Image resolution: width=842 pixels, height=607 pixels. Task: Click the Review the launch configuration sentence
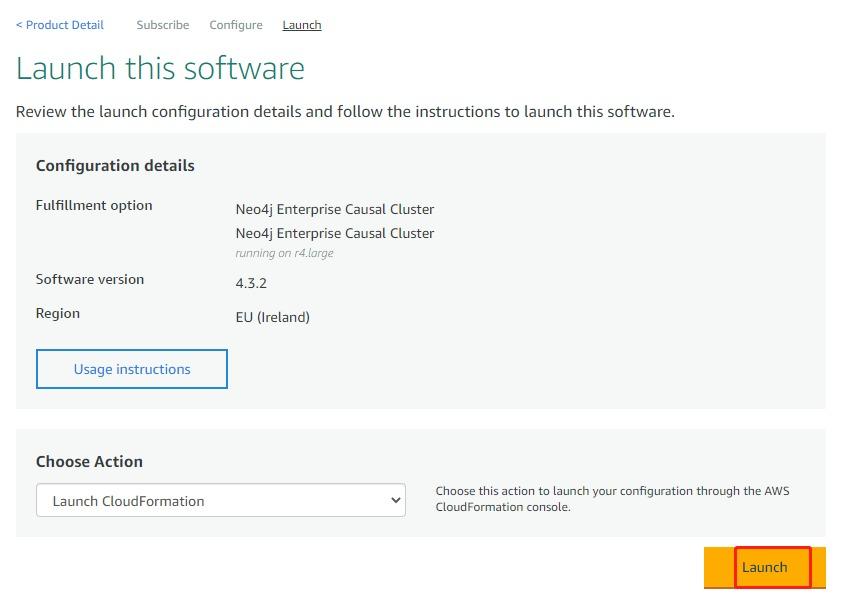(345, 112)
